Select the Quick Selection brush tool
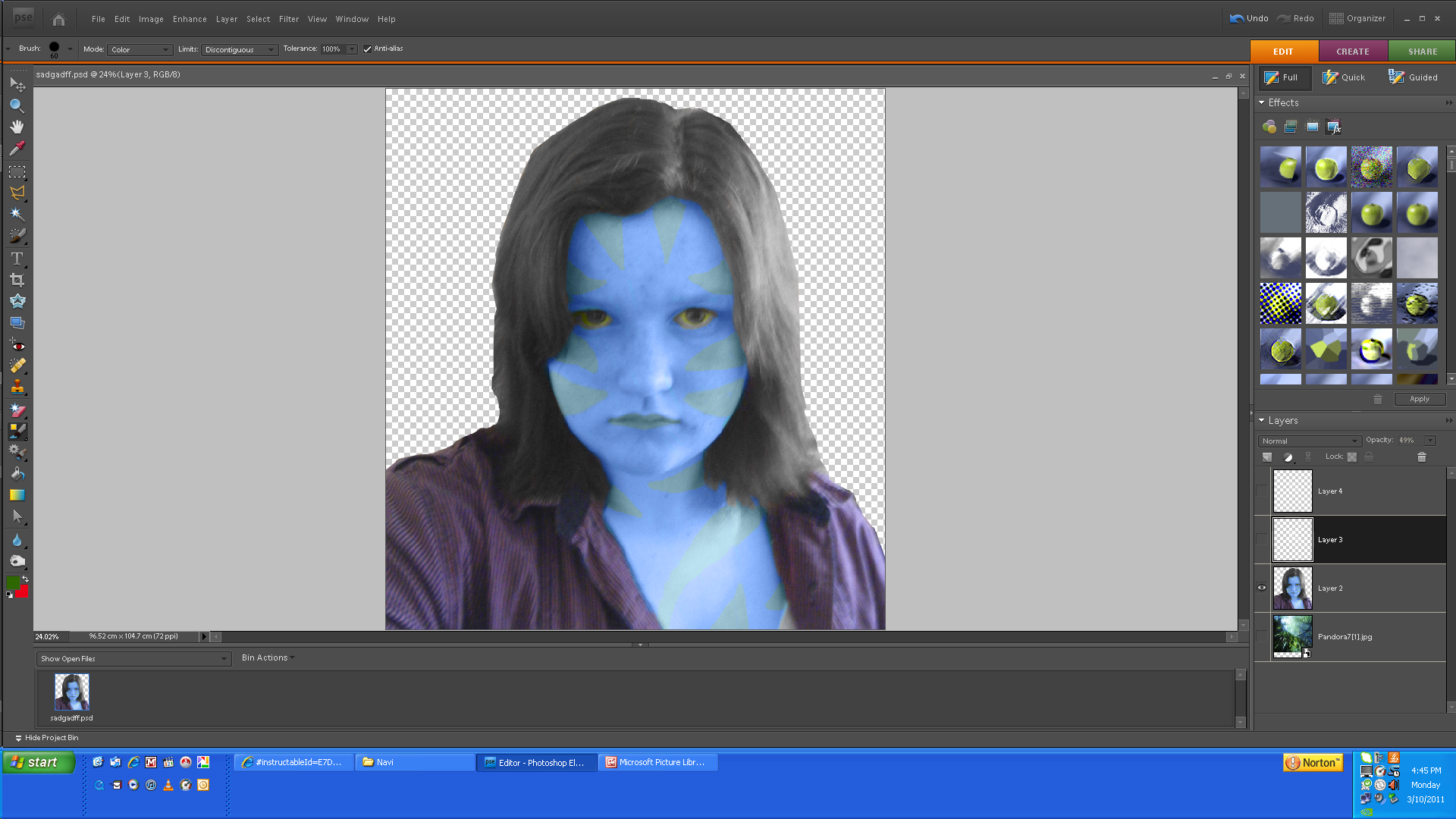Viewport: 1456px width, 819px height. (x=17, y=236)
